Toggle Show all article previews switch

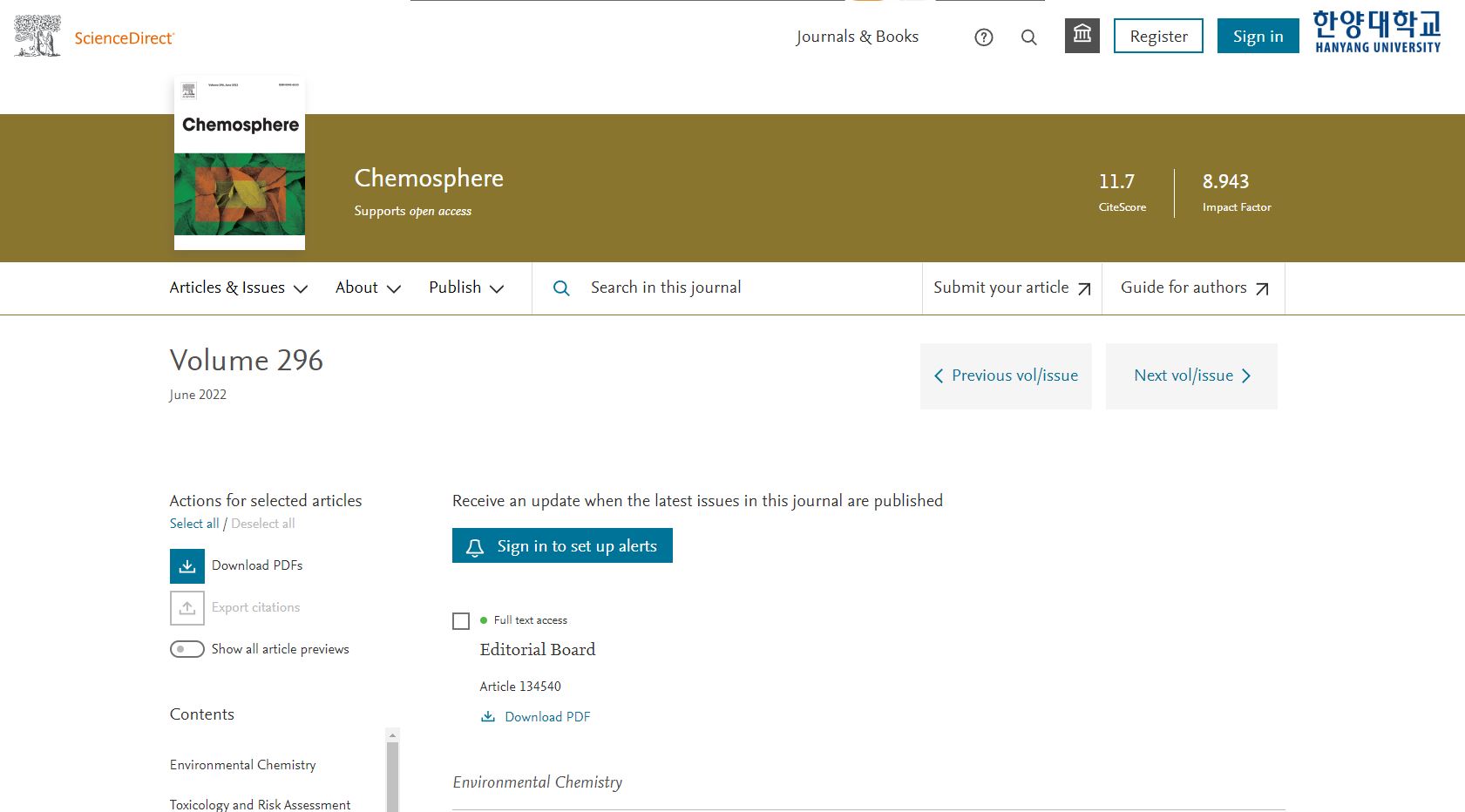pyautogui.click(x=187, y=649)
